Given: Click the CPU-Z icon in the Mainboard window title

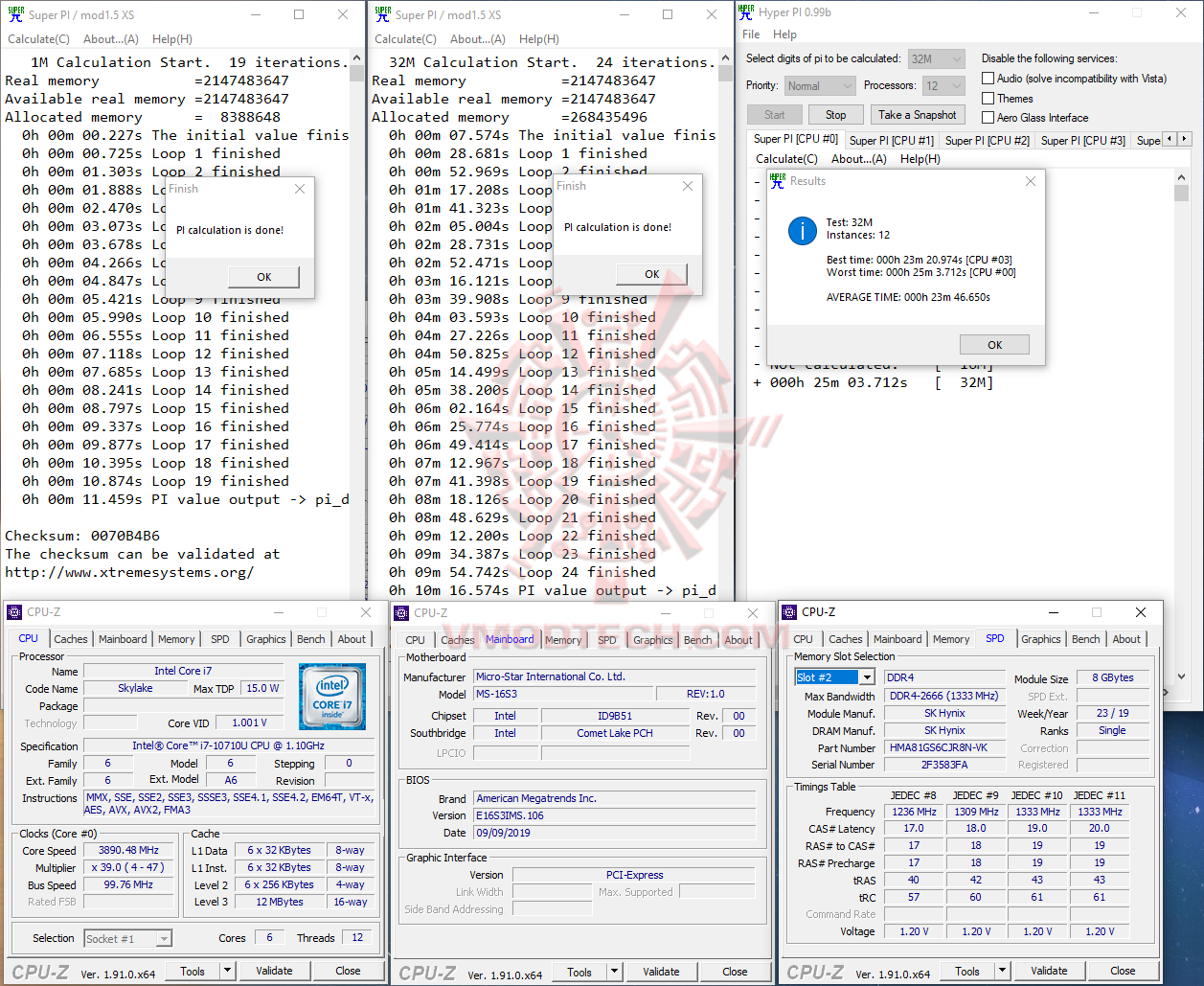Looking at the screenshot, I should pos(401,612).
